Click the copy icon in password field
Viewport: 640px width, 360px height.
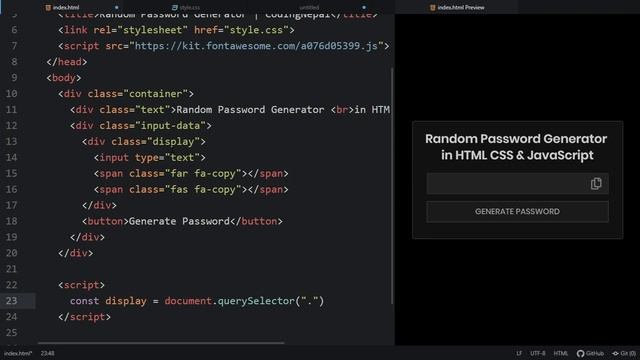(x=596, y=184)
